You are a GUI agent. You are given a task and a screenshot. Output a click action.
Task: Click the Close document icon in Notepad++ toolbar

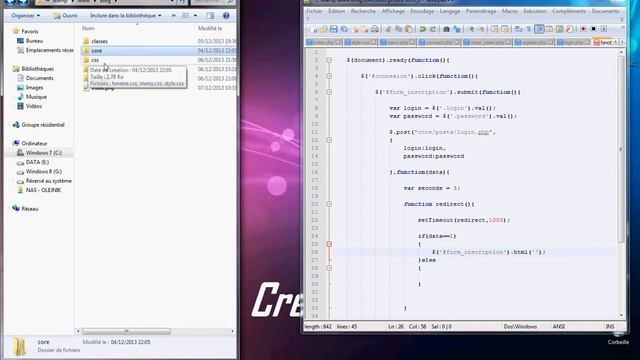[x=355, y=29]
